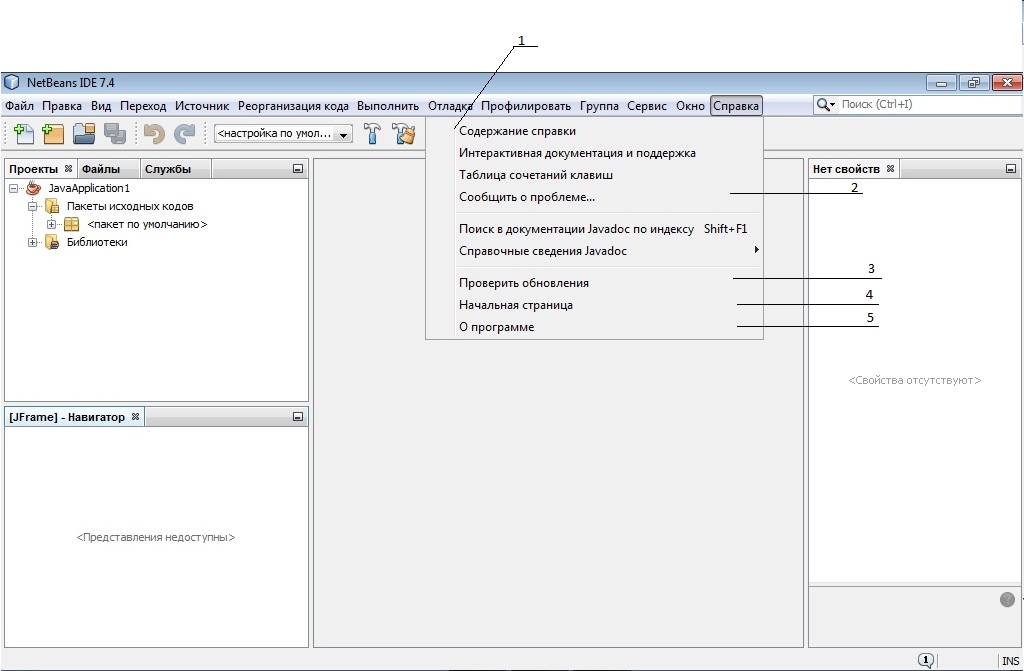This screenshot has width=1024, height=671.
Task: Open the Переход menu
Action: 143,106
